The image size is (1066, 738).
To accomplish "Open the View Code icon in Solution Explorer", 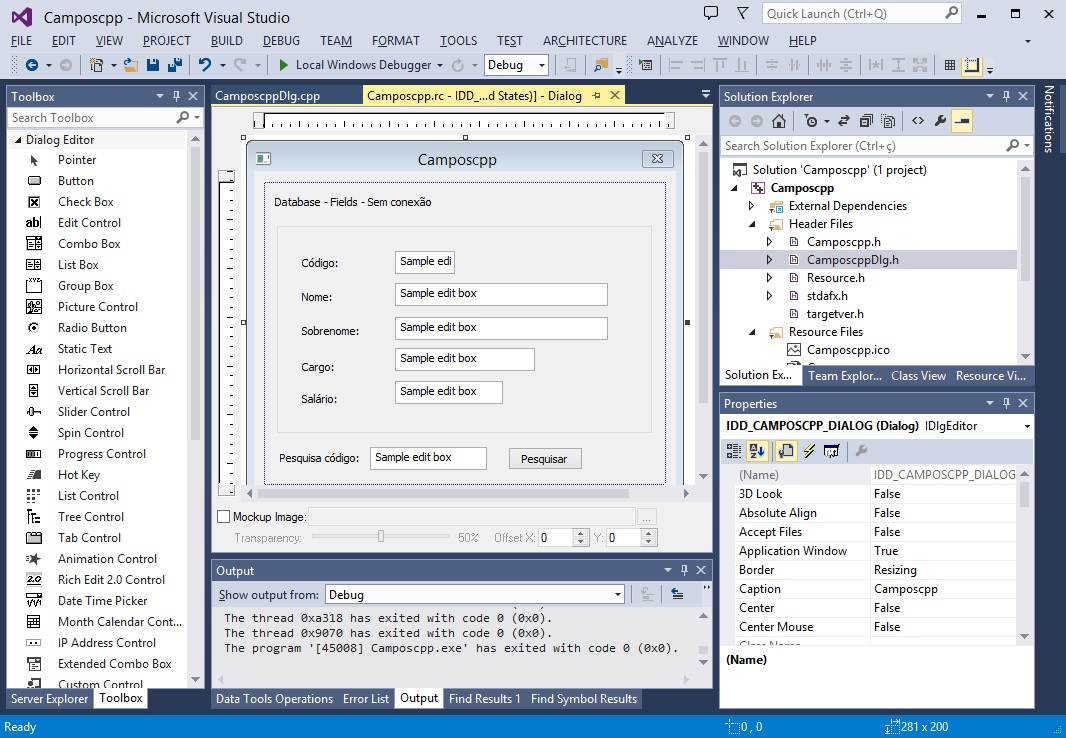I will pos(917,121).
